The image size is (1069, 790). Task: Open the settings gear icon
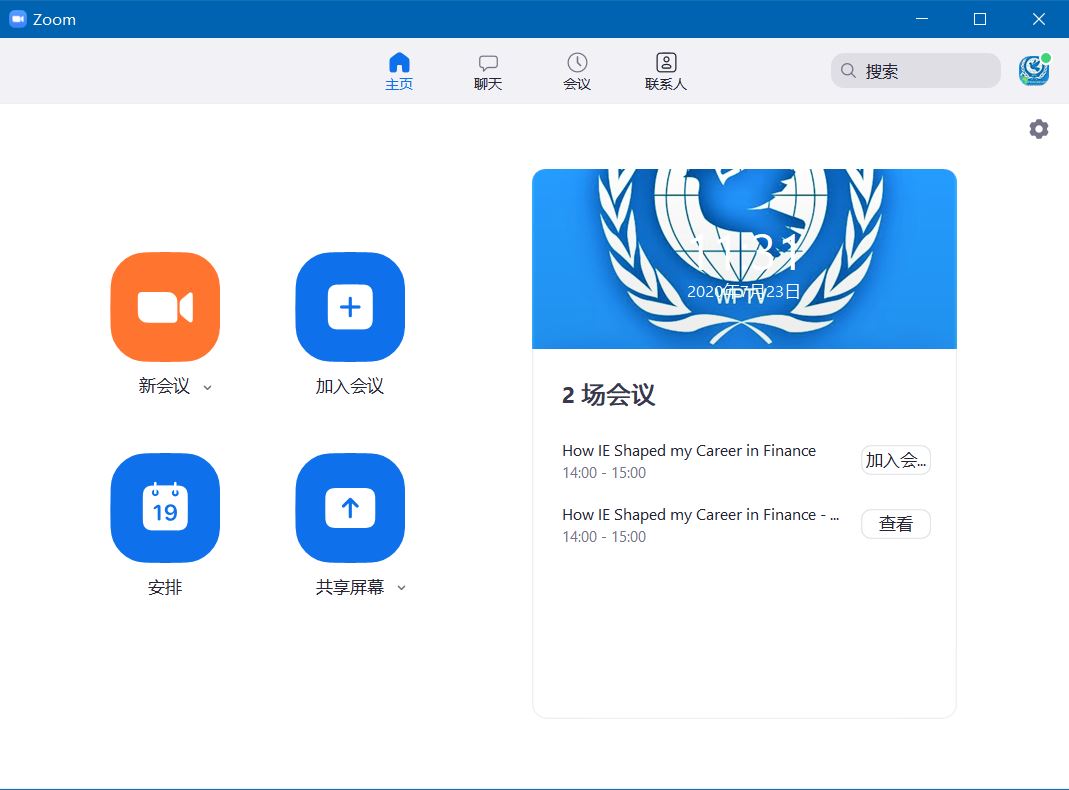point(1038,129)
